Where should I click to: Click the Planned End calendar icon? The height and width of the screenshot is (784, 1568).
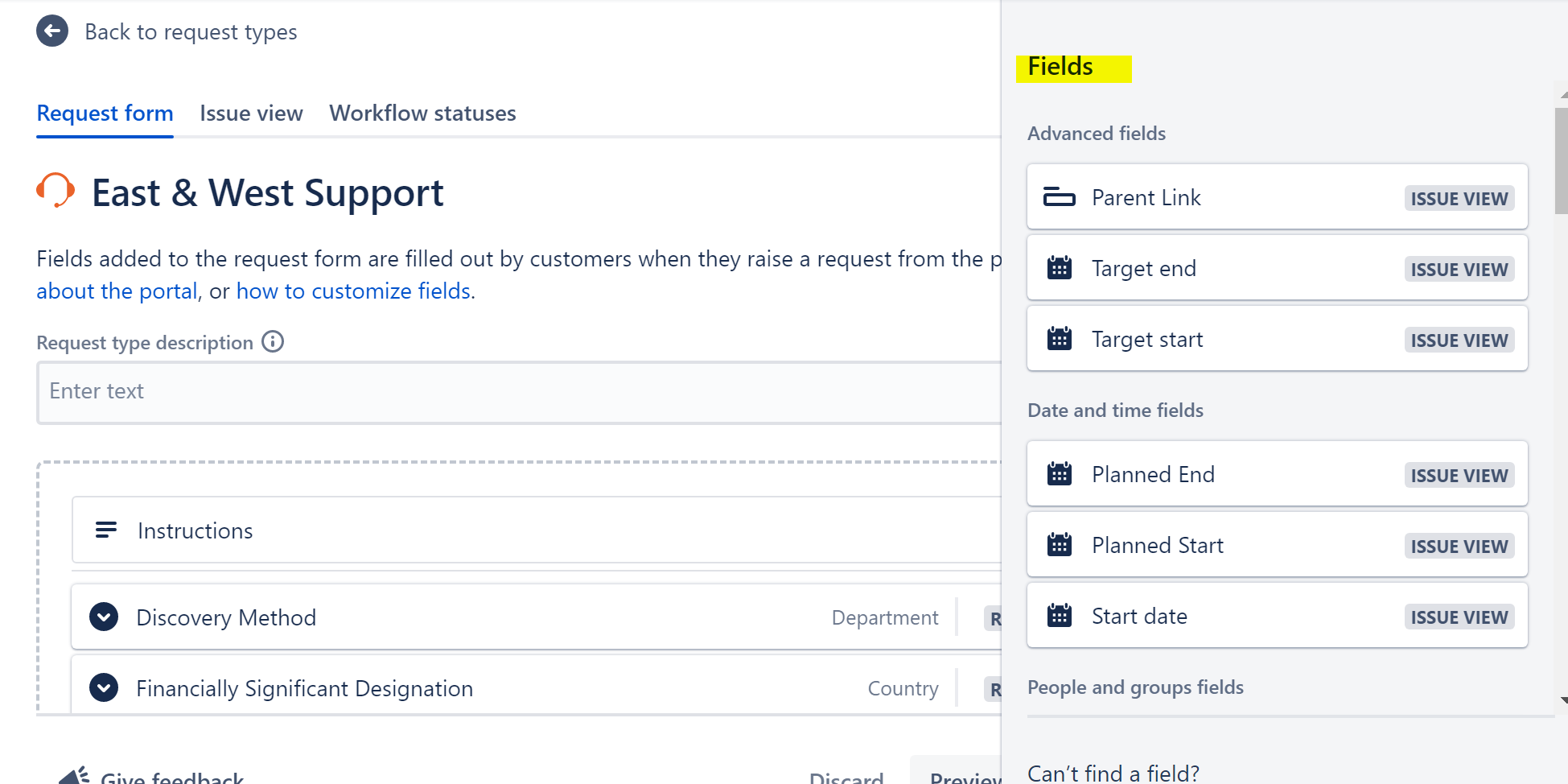point(1060,474)
